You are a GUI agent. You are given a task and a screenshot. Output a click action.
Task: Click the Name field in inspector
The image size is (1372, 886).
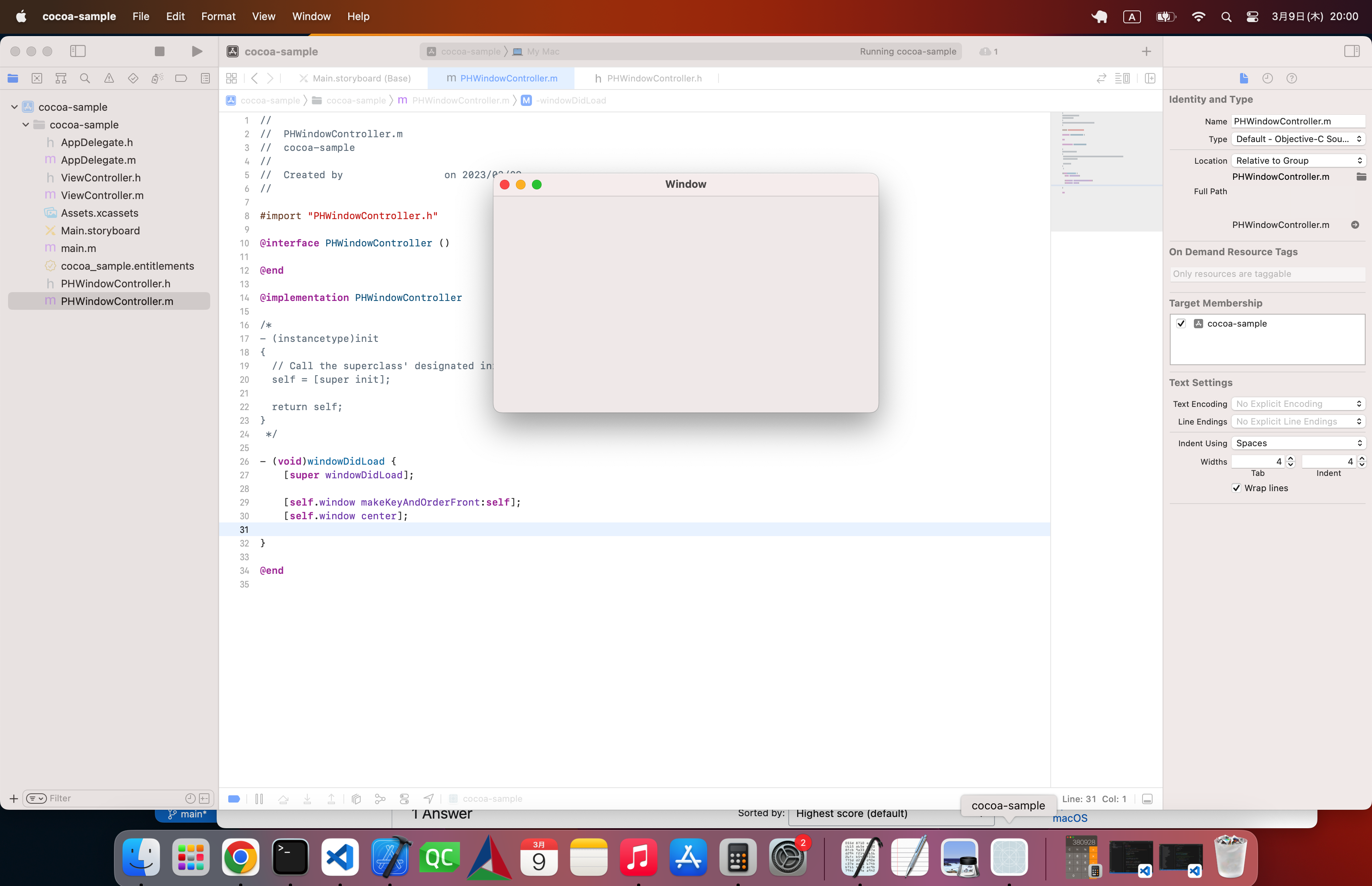(x=1298, y=121)
